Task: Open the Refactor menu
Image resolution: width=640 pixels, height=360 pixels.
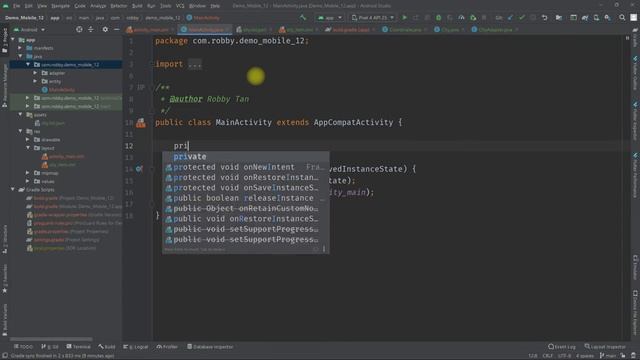Action: coord(119,6)
